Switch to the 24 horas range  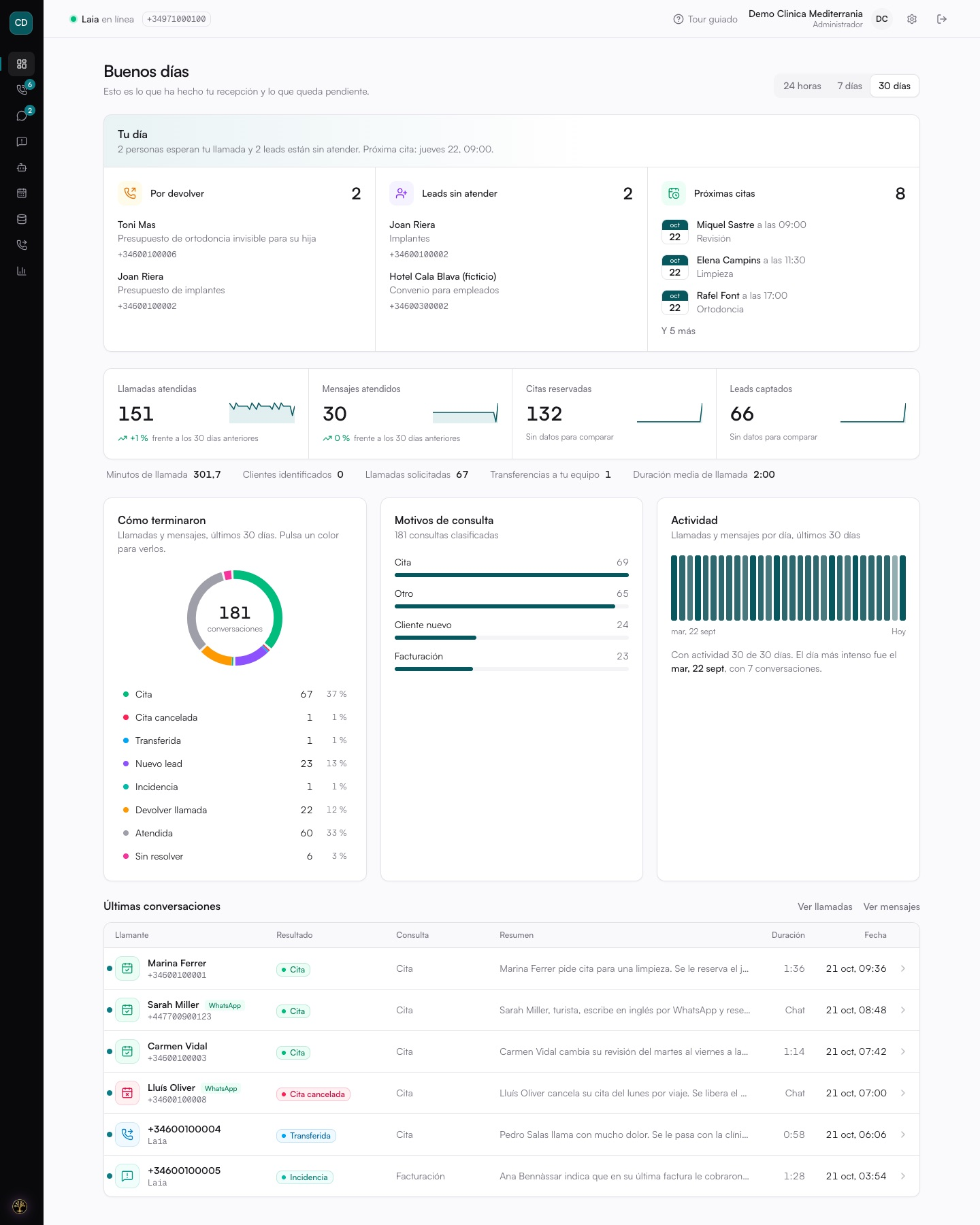[x=802, y=86]
